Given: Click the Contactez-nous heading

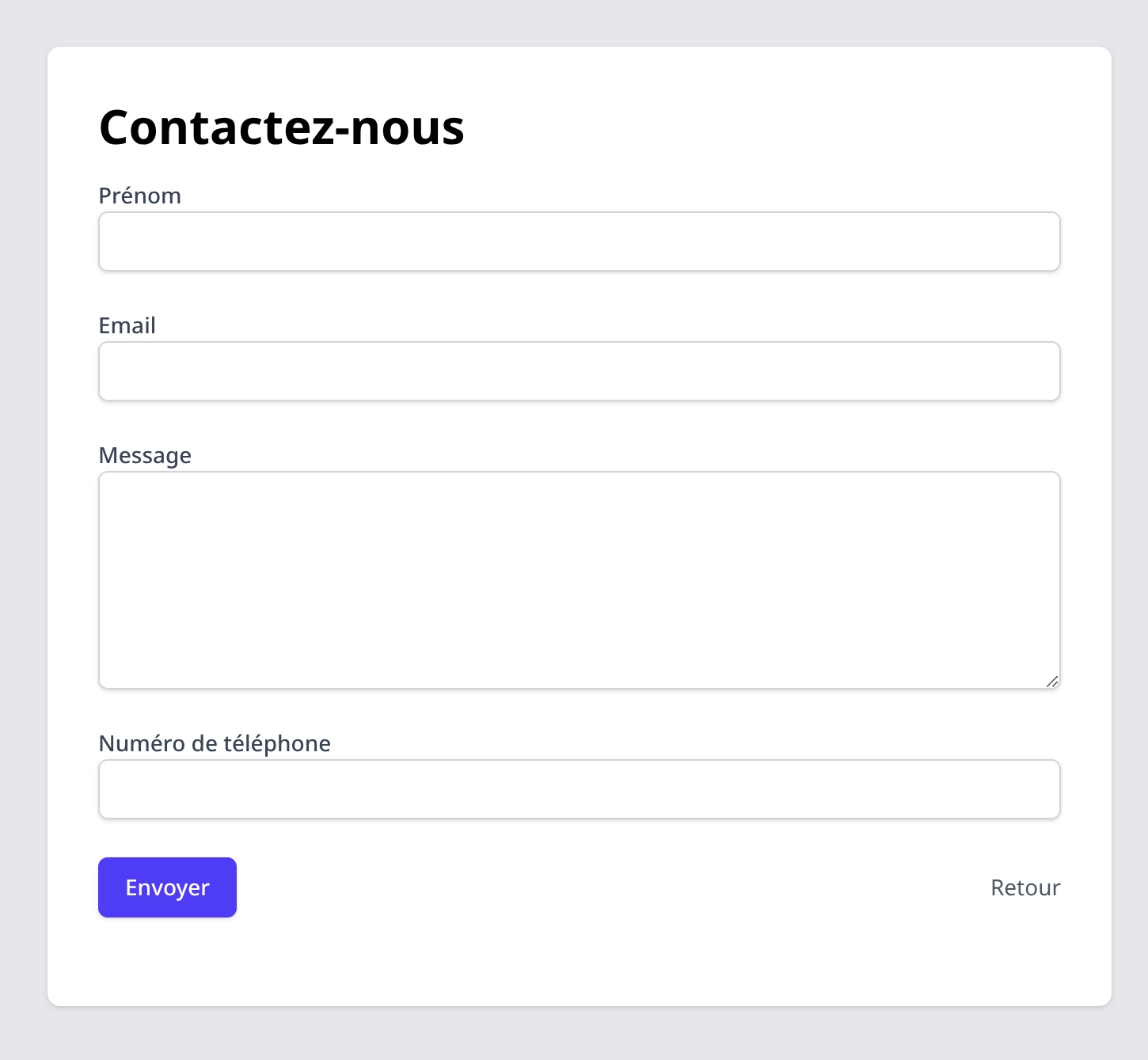Looking at the screenshot, I should [281, 127].
